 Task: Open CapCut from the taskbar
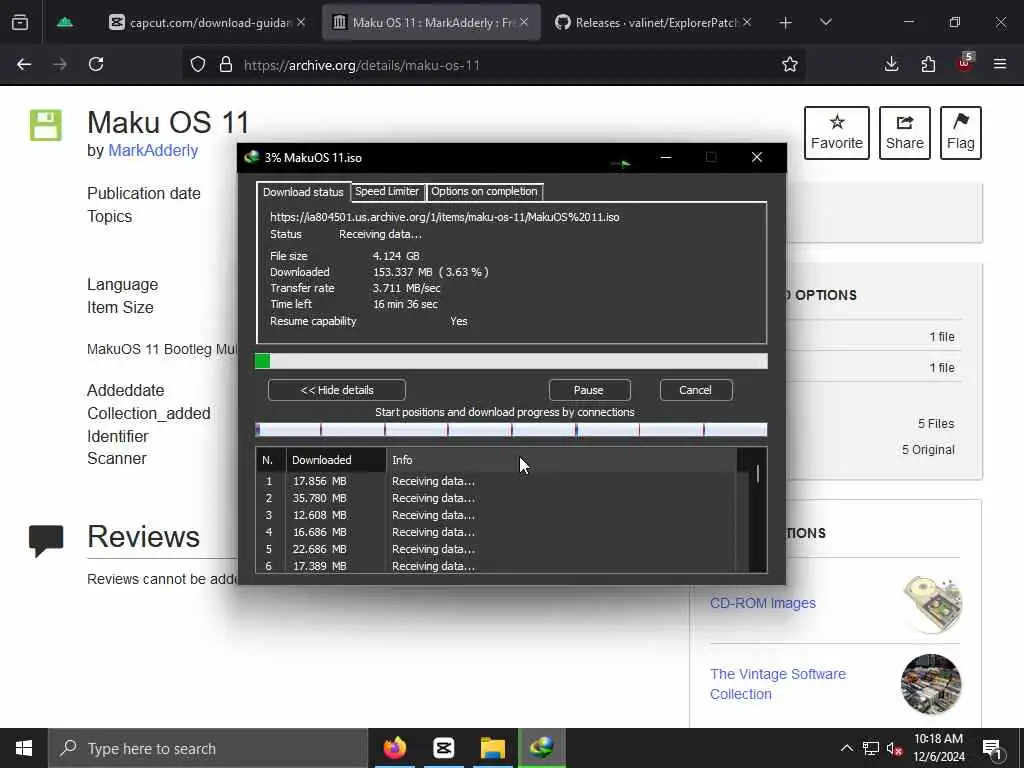[444, 748]
